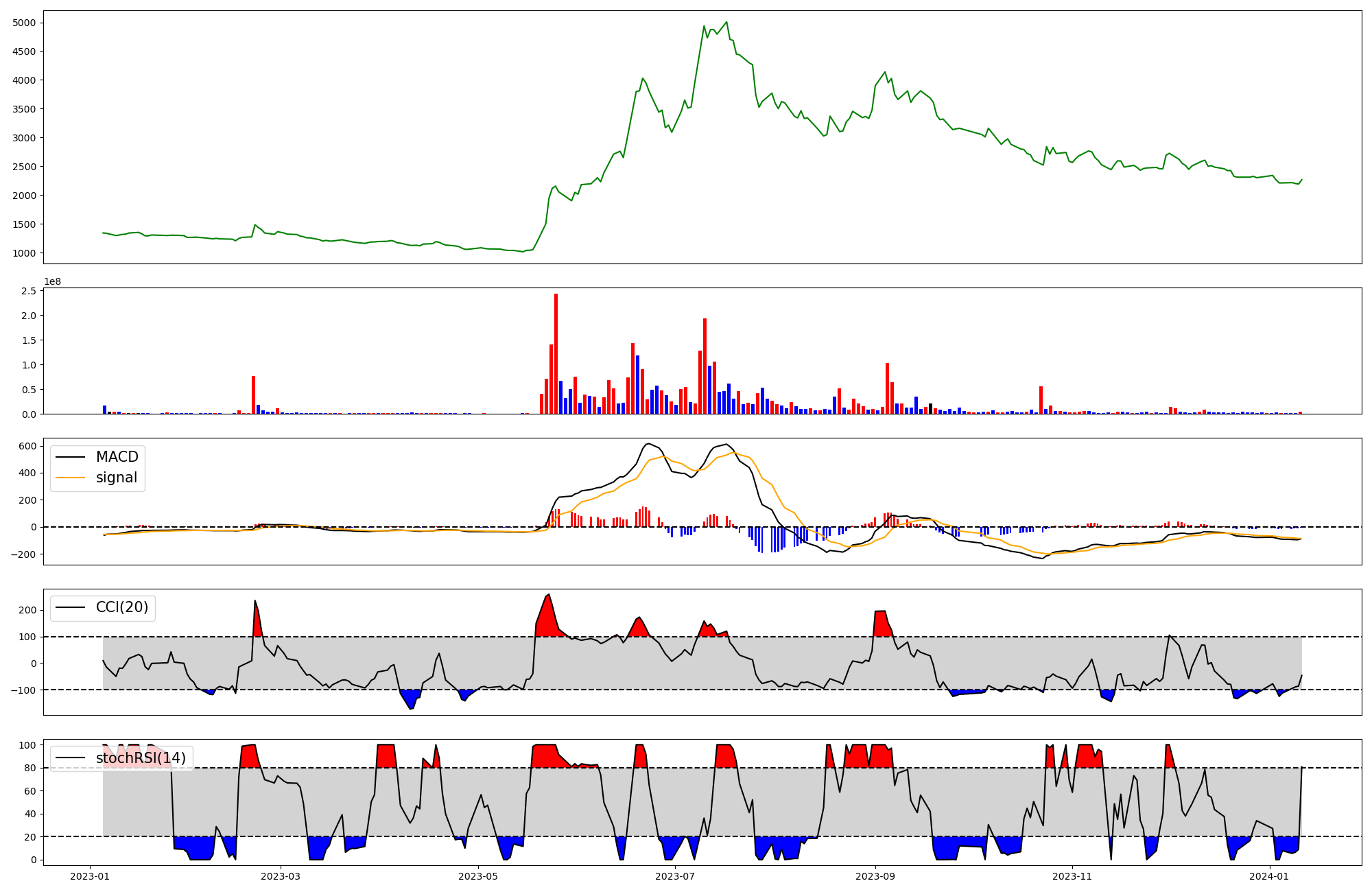Click the 2024-01 date tick label

pyautogui.click(x=1270, y=876)
